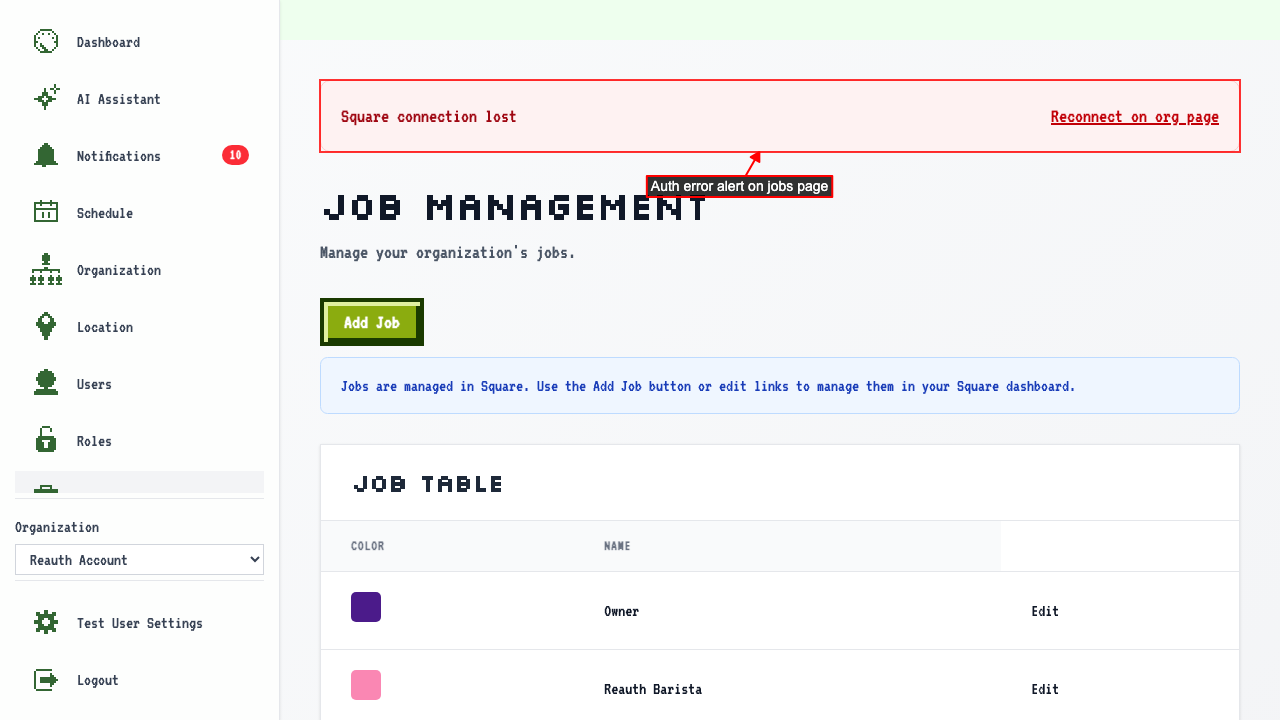Image resolution: width=1280 pixels, height=720 pixels.
Task: Click the Location pin icon
Action: pyautogui.click(x=46, y=327)
